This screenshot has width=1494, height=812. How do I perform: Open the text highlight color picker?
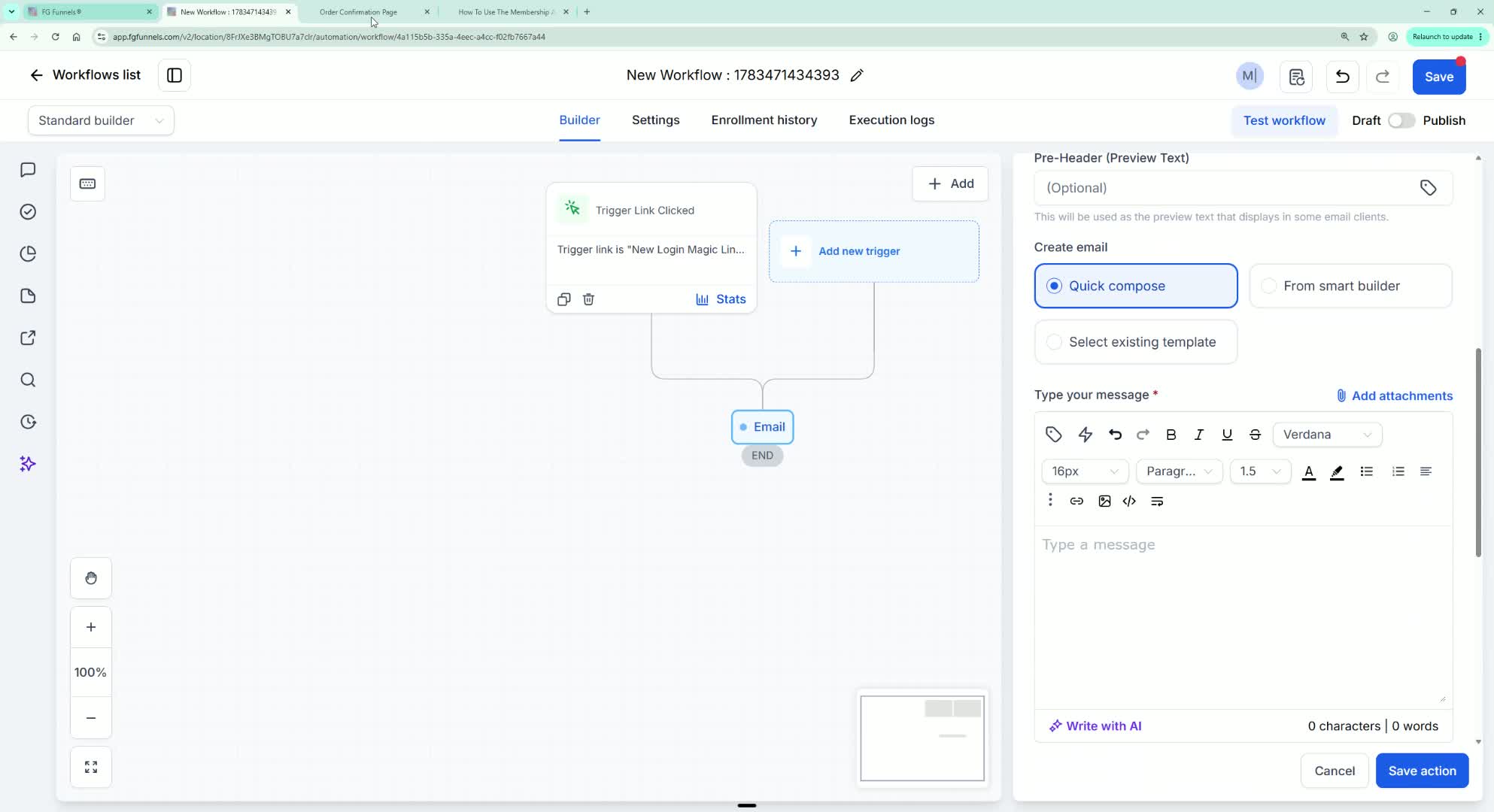(x=1337, y=472)
